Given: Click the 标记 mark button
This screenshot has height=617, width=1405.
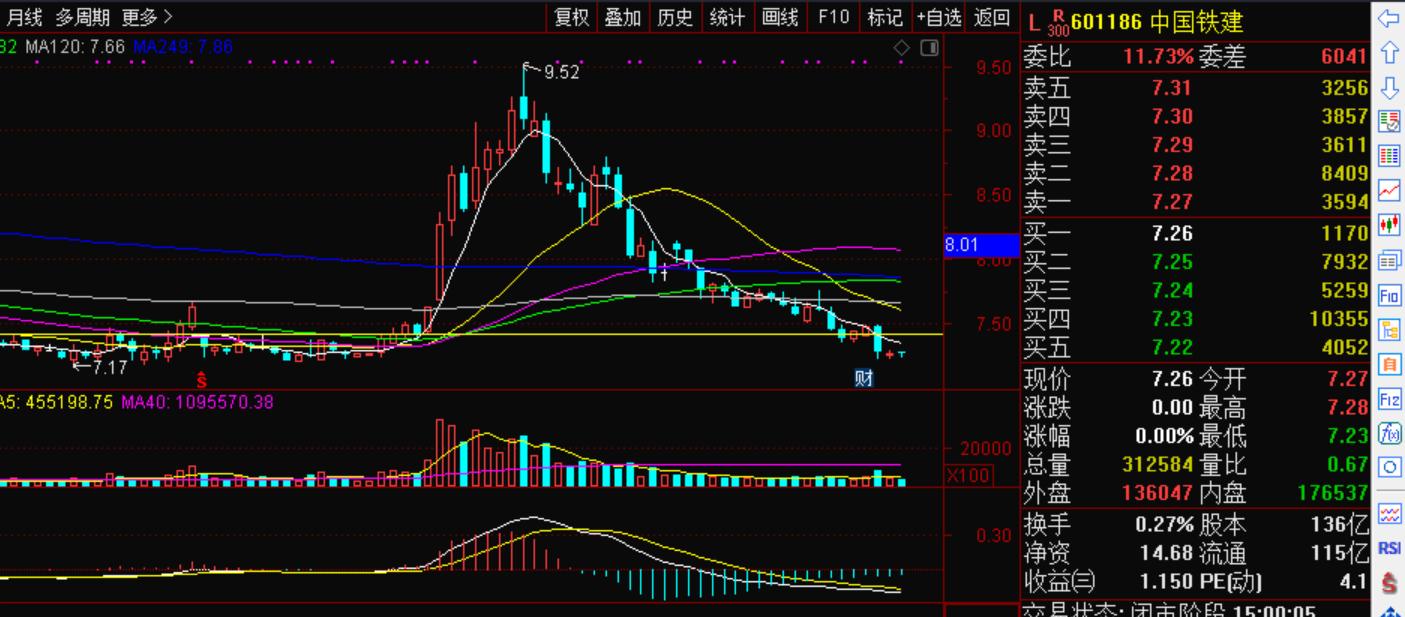Looking at the screenshot, I should point(884,17).
